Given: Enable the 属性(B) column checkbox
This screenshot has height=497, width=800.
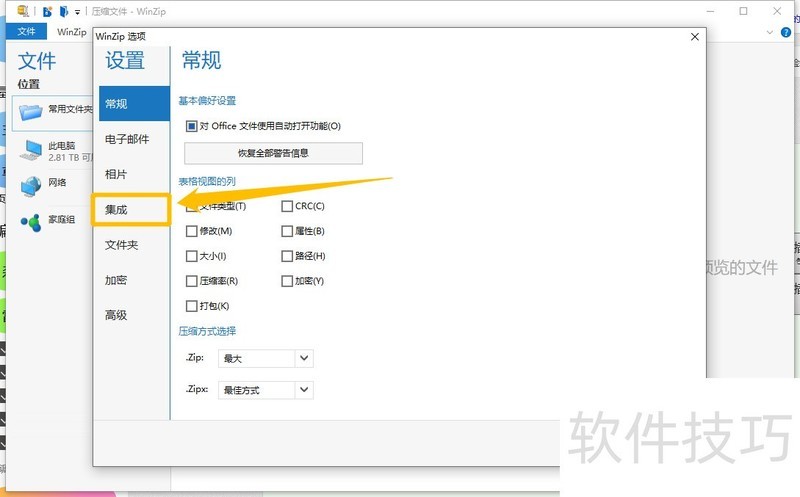Looking at the screenshot, I should click(x=287, y=231).
